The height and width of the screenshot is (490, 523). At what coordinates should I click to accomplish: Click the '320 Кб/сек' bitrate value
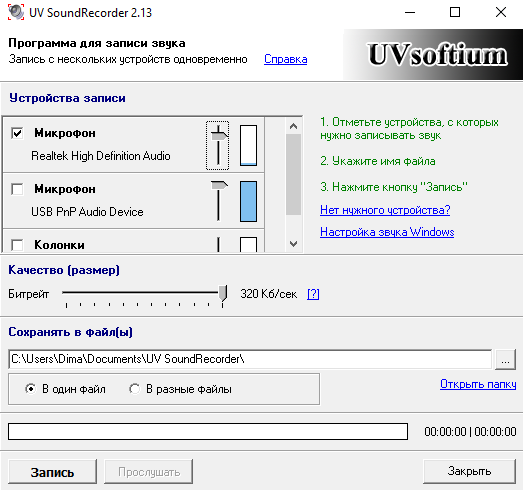click(269, 294)
